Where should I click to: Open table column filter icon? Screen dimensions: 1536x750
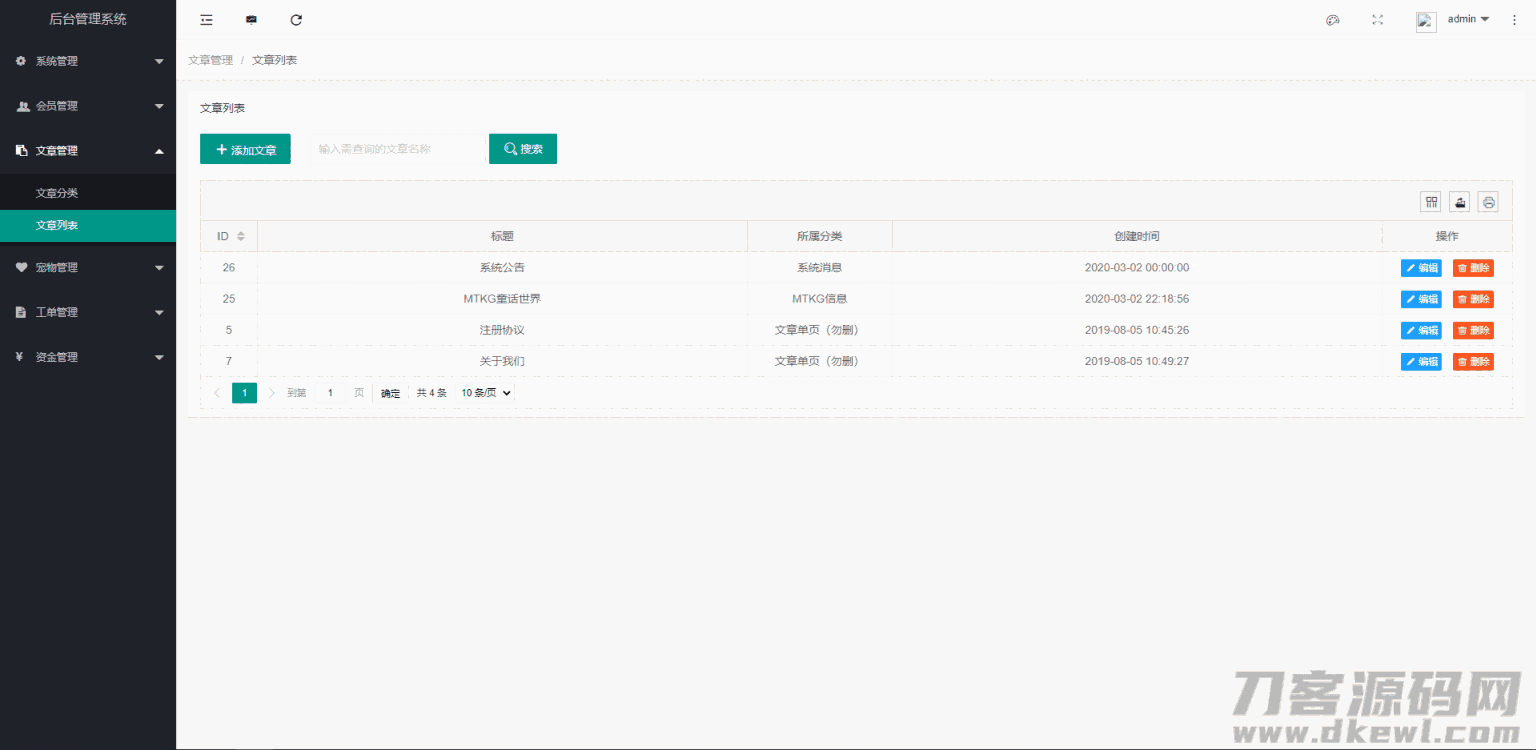tap(1431, 202)
